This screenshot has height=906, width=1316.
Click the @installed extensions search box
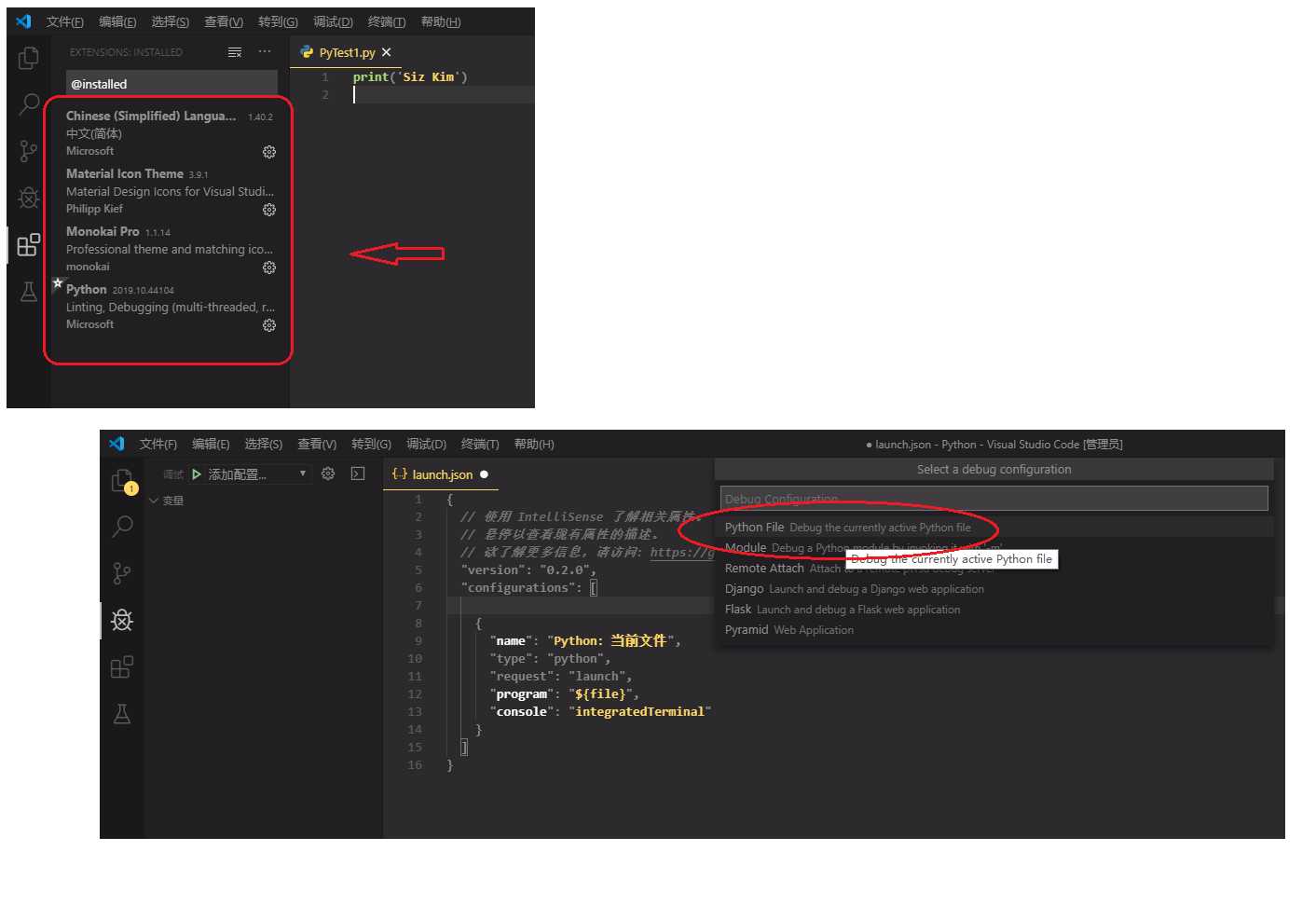click(171, 83)
